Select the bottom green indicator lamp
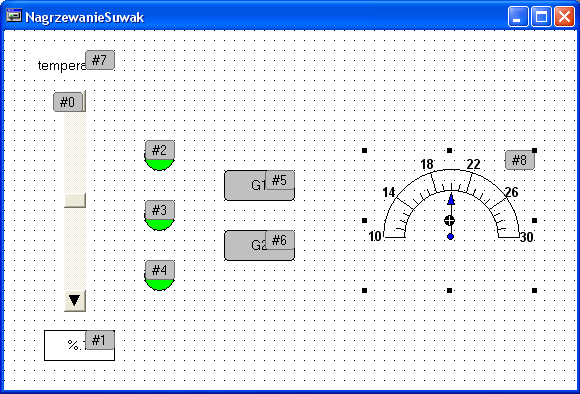The width and height of the screenshot is (580, 394). (x=159, y=276)
